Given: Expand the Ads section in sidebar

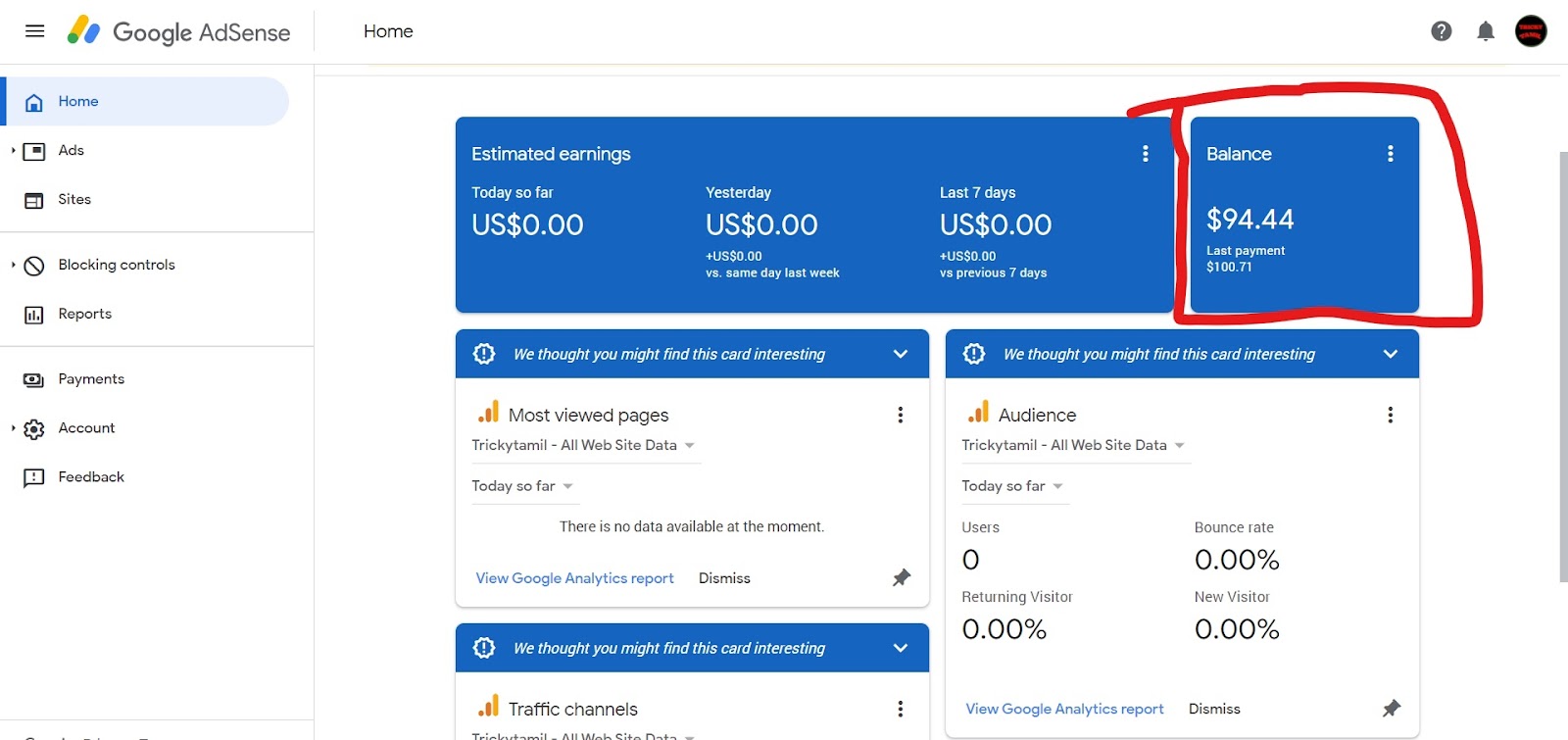Looking at the screenshot, I should (13, 151).
